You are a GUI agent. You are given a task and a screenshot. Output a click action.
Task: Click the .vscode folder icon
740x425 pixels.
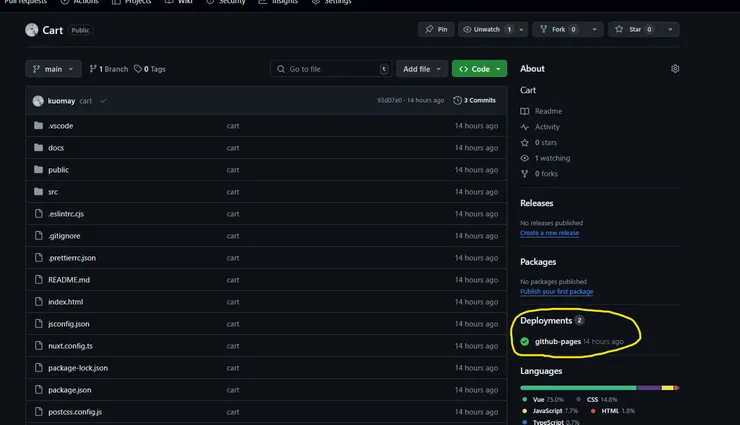pyautogui.click(x=39, y=125)
